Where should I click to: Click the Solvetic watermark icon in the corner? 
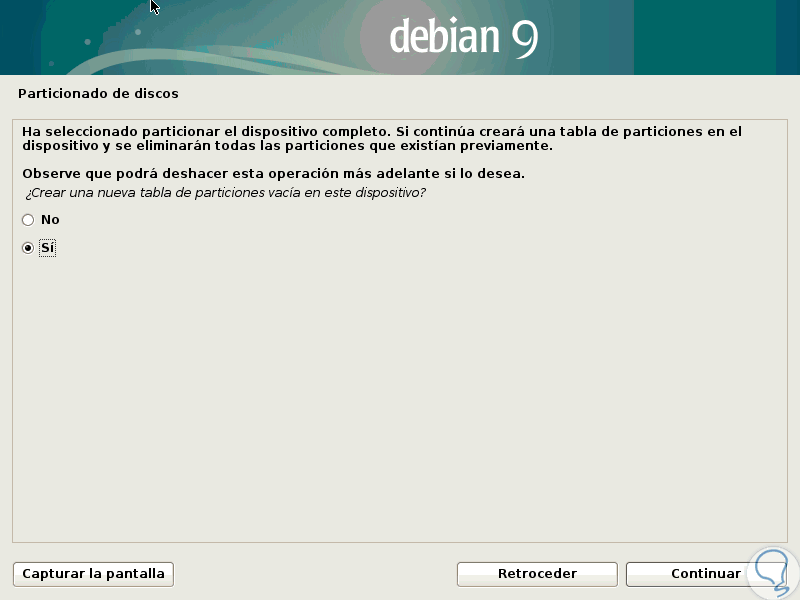772,573
